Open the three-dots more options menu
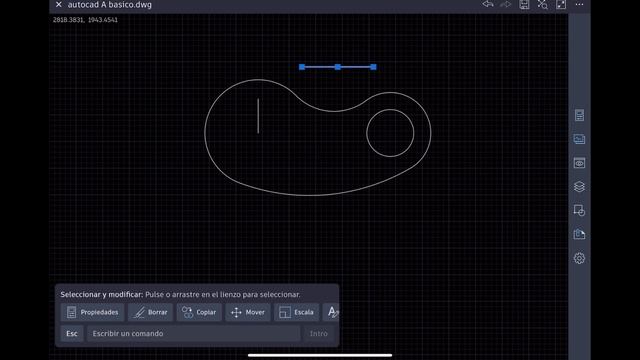 (579, 4)
